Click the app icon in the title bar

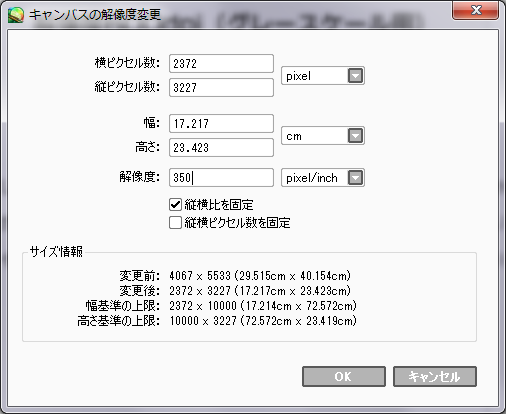[16, 15]
